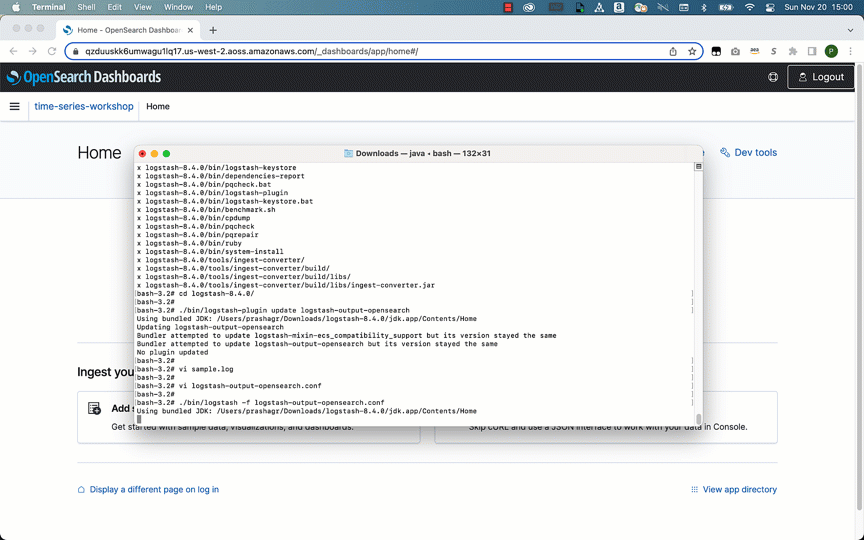Click Display a different page on log in
864x540 pixels.
point(148,489)
